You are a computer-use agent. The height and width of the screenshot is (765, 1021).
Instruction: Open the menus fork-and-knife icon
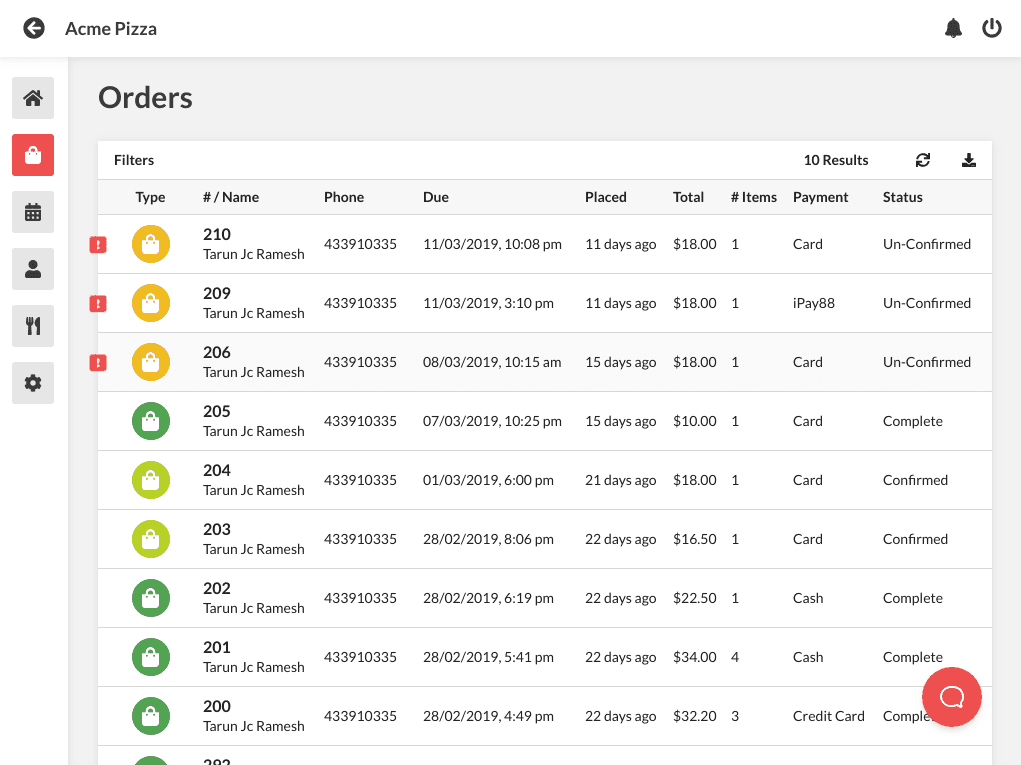pyautogui.click(x=33, y=326)
